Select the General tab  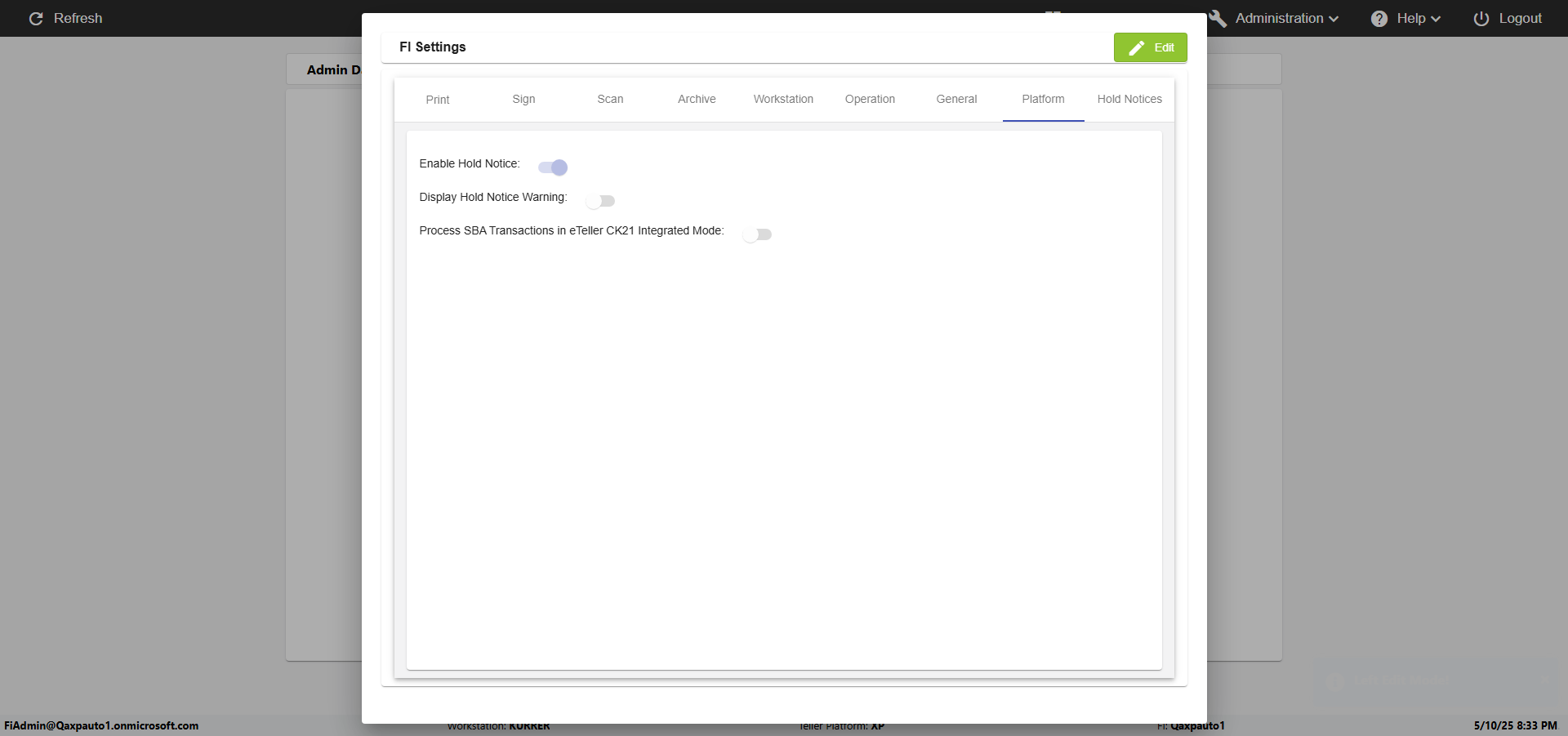point(956,100)
